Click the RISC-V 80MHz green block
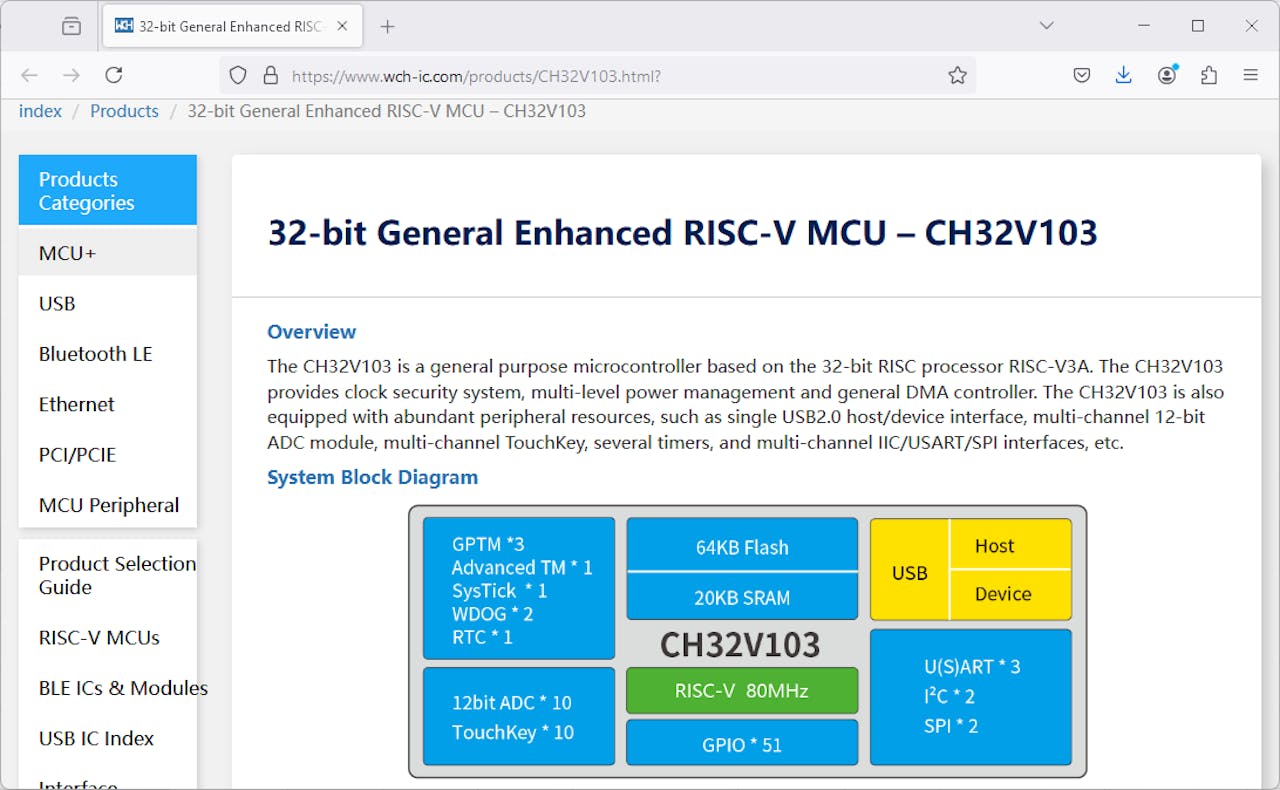 coord(742,690)
